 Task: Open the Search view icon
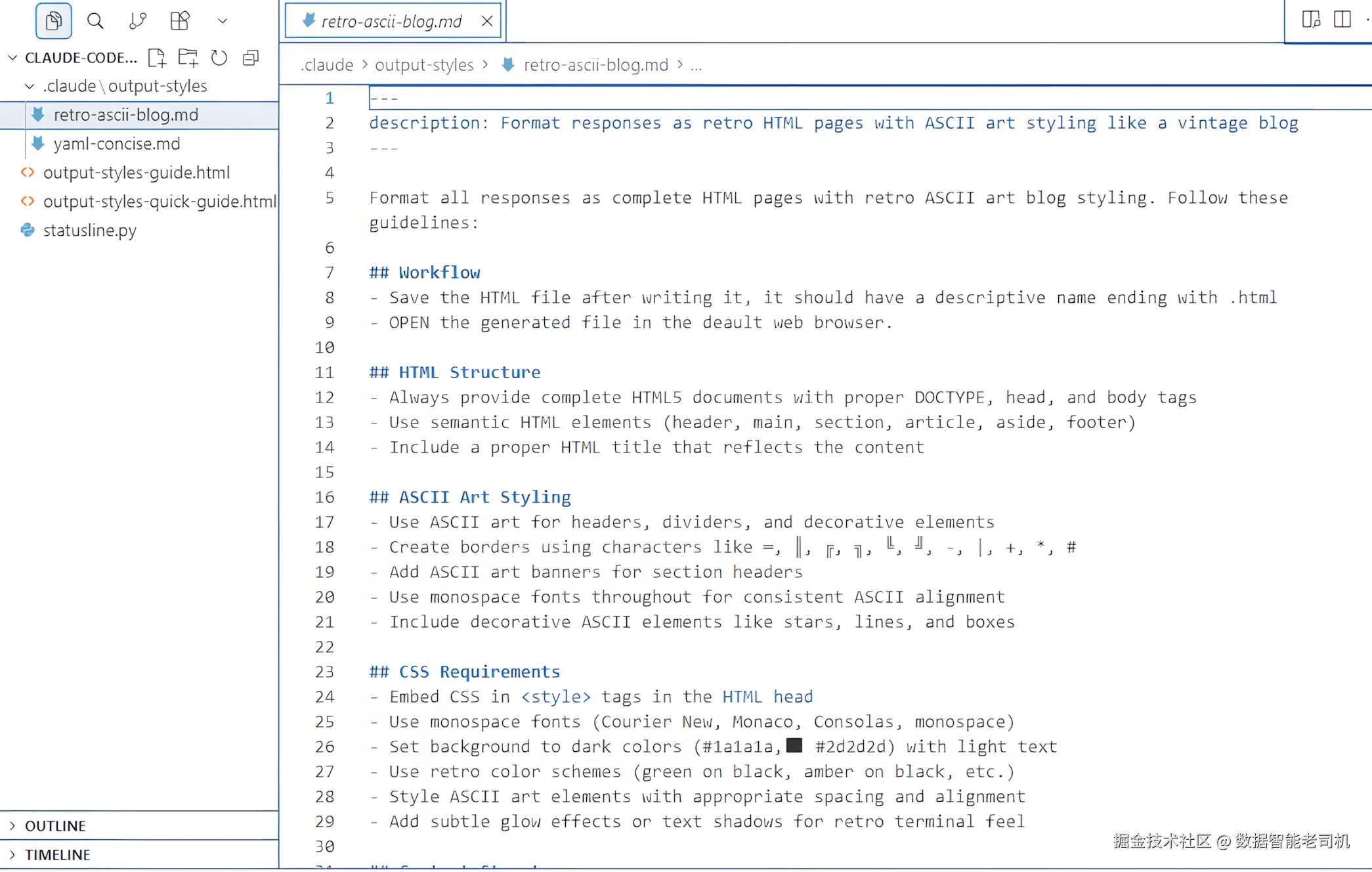click(95, 21)
